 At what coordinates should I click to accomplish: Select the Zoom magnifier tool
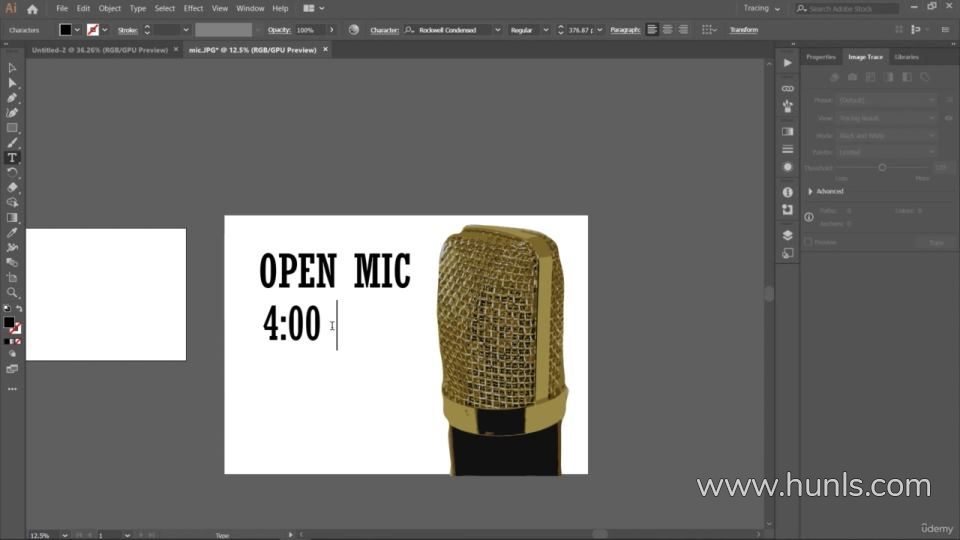tap(12, 293)
